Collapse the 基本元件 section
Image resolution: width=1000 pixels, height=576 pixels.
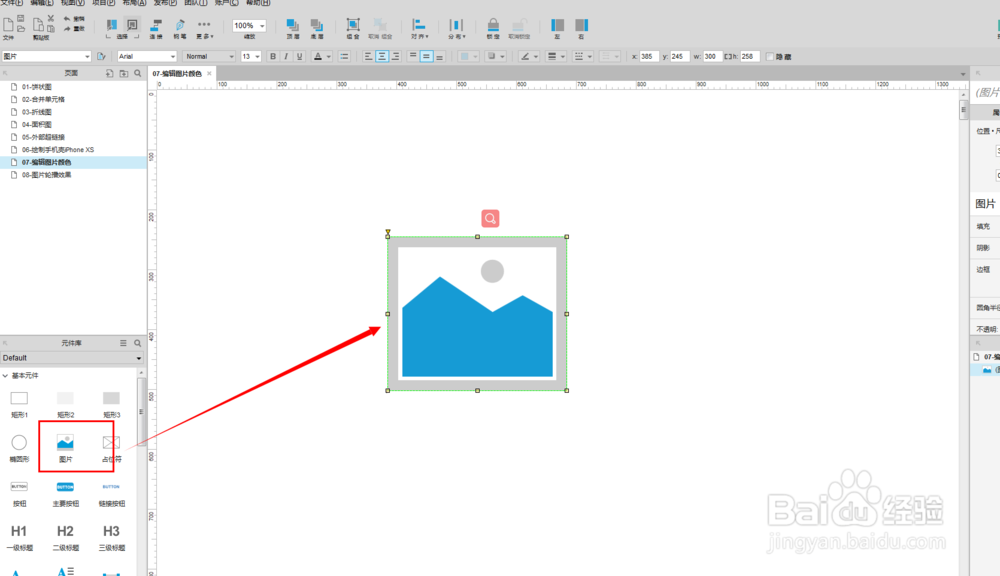pos(5,376)
